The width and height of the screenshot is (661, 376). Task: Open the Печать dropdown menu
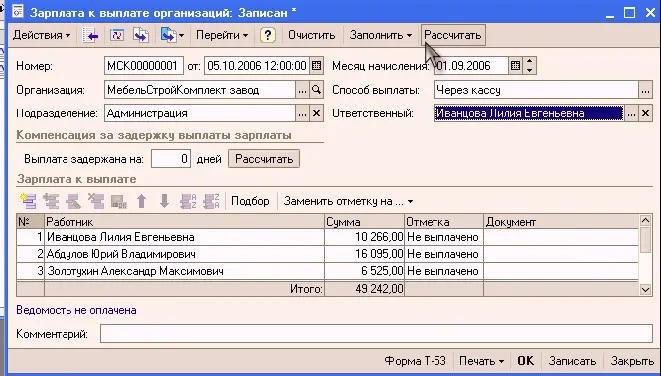point(481,361)
